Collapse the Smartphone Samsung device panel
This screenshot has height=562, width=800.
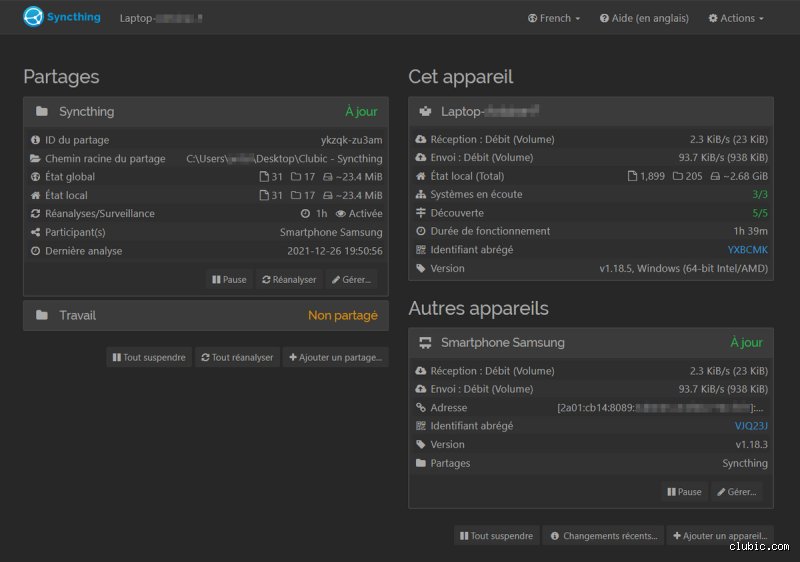[x=591, y=343]
